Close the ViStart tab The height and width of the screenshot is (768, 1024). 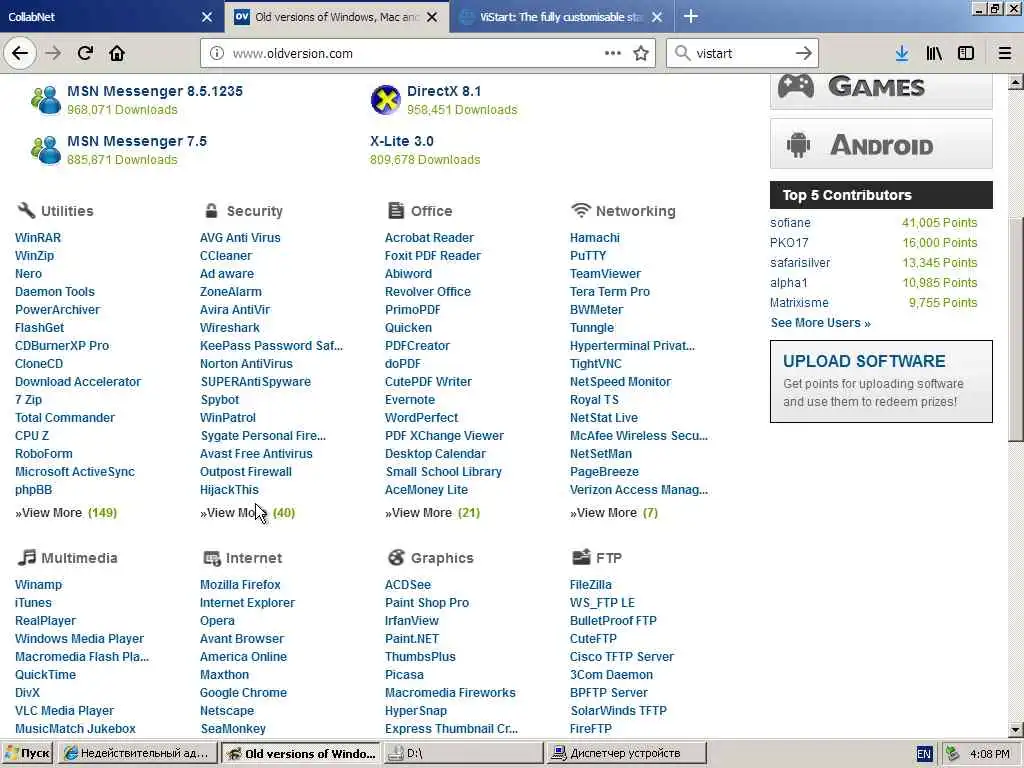click(x=657, y=17)
